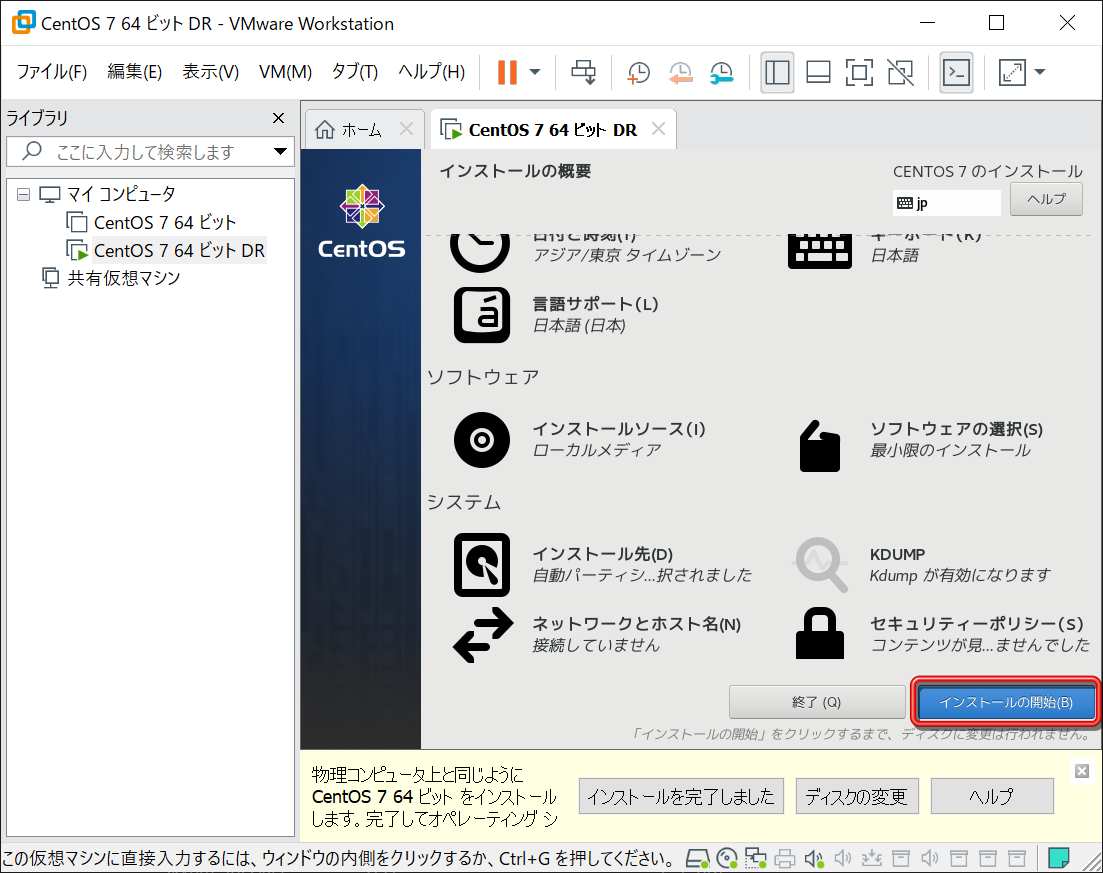Click the jp keyboard layout indicator
This screenshot has height=873, width=1103.
click(x=947, y=203)
